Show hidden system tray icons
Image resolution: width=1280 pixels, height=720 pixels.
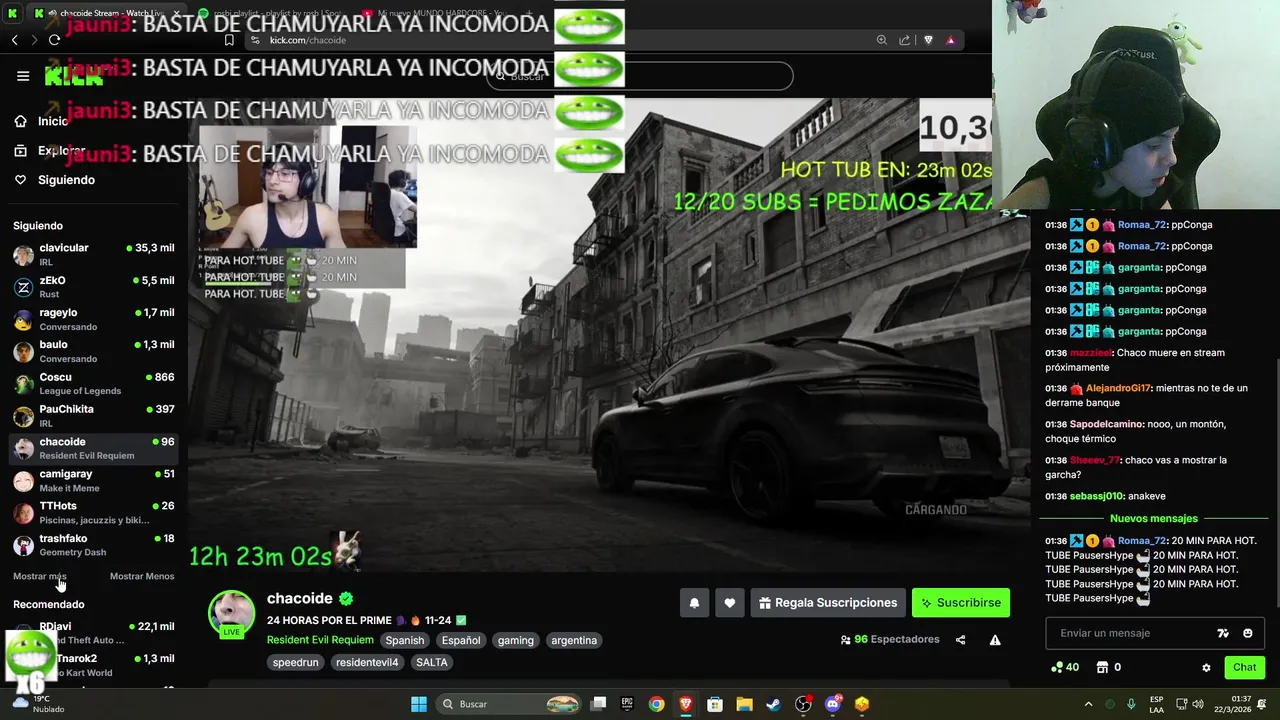click(x=1088, y=704)
